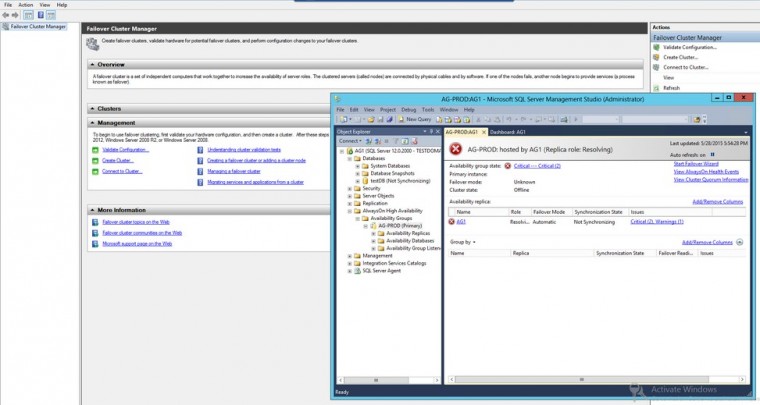Click the AG1 replica name link
Screen dimensions: 760x405
461,222
